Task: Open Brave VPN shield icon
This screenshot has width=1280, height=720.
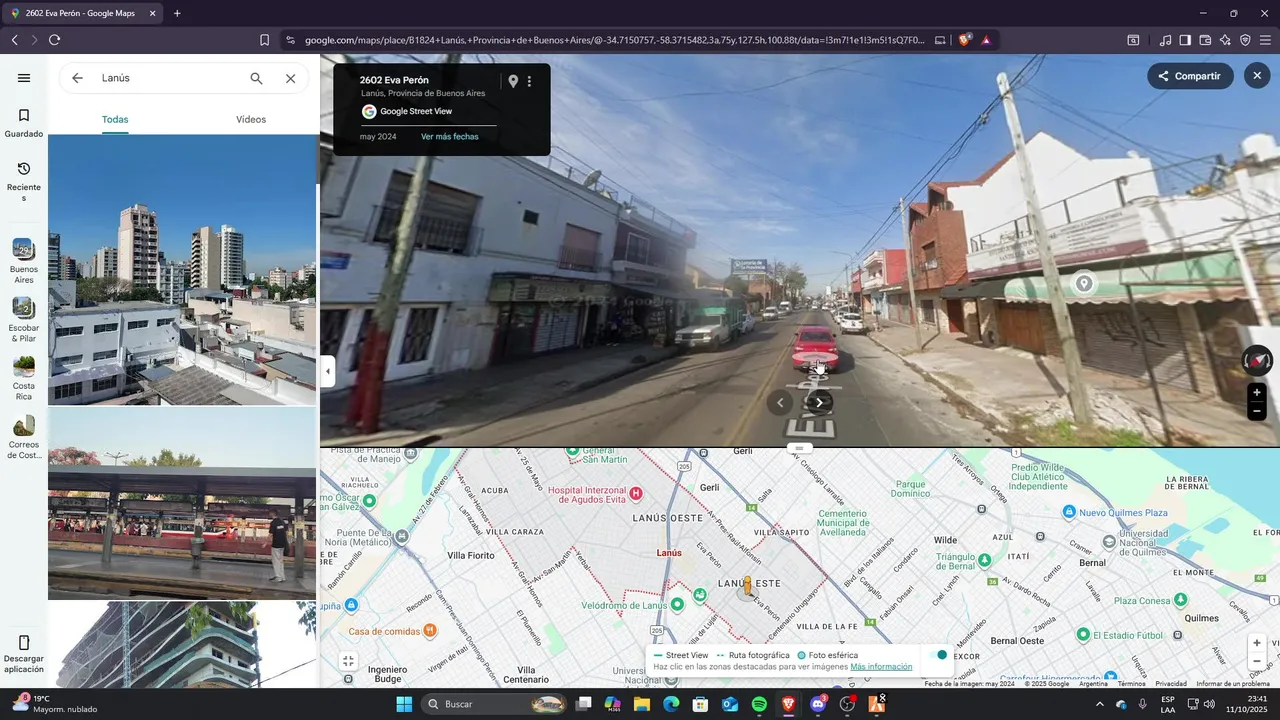Action: 1245,40
